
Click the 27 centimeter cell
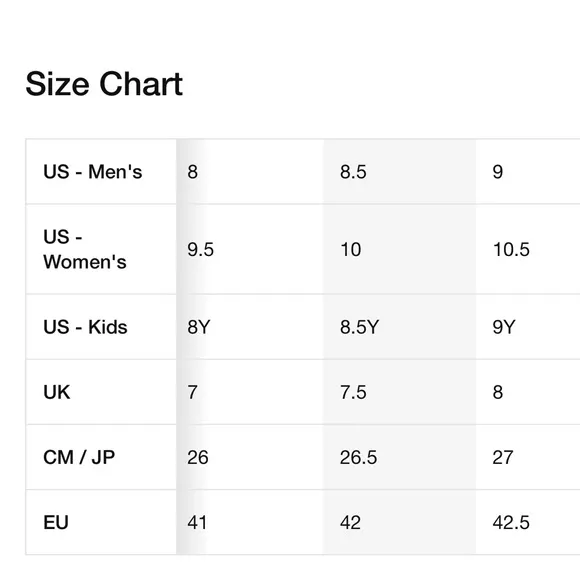point(528,457)
